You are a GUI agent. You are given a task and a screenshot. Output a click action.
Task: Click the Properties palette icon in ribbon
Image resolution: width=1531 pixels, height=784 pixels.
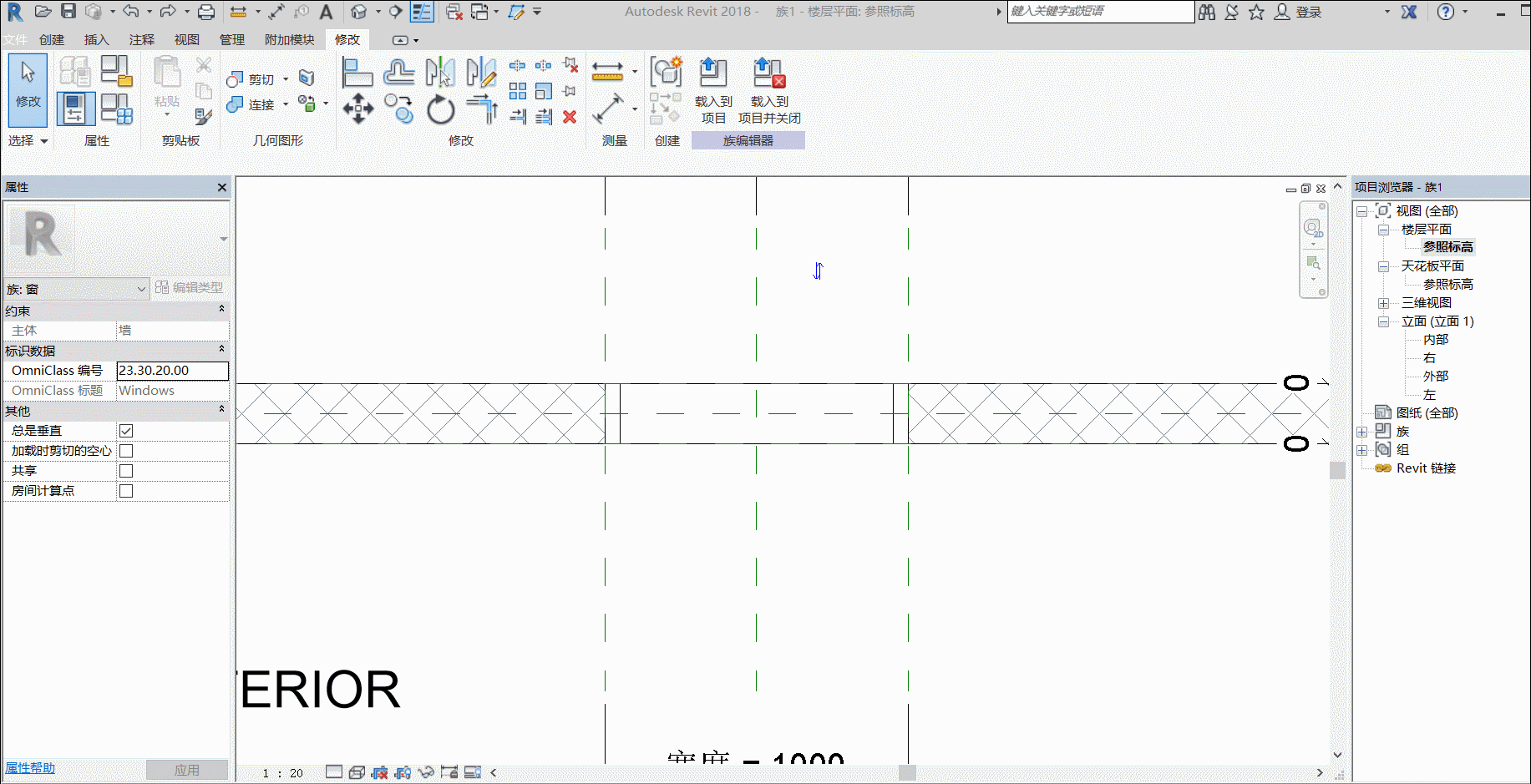(75, 109)
